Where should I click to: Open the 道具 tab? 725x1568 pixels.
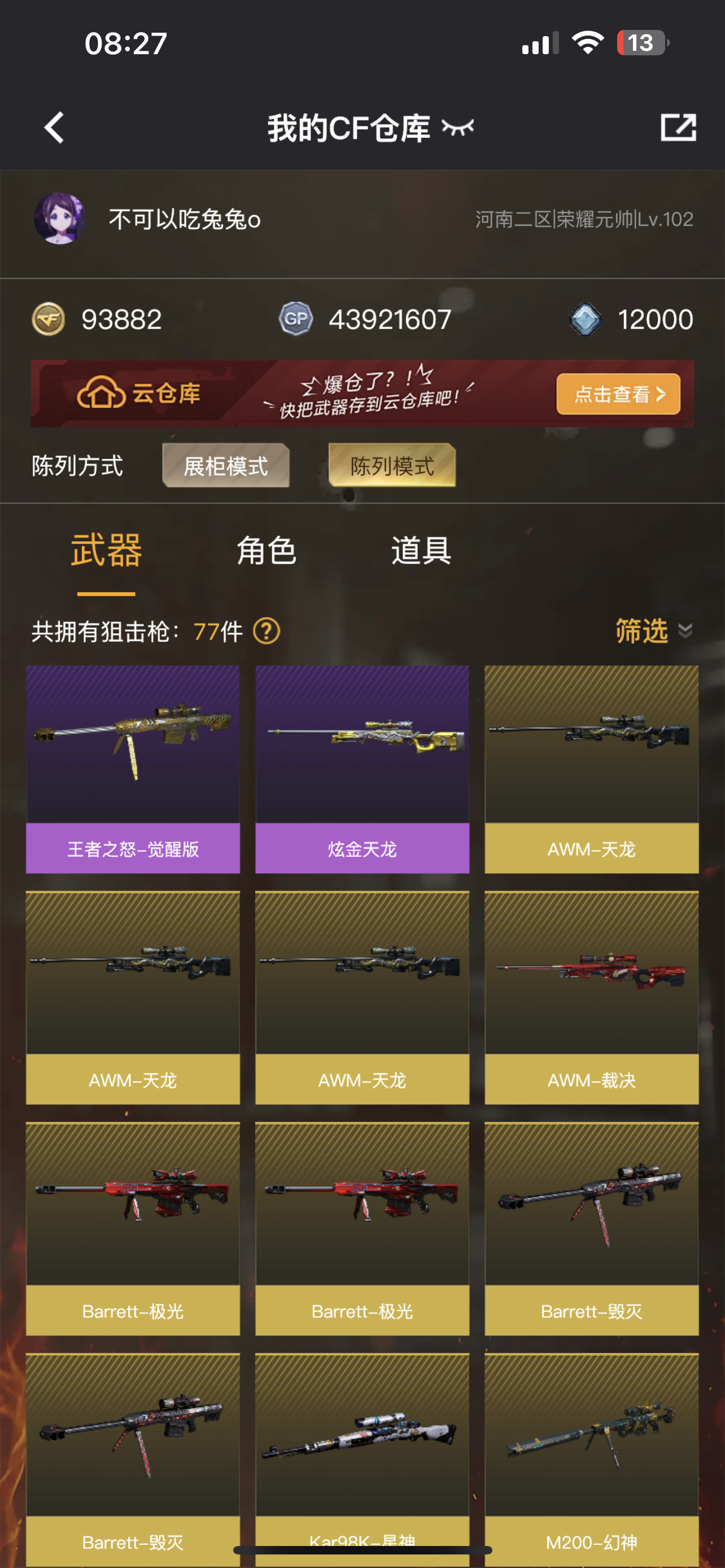[x=421, y=550]
